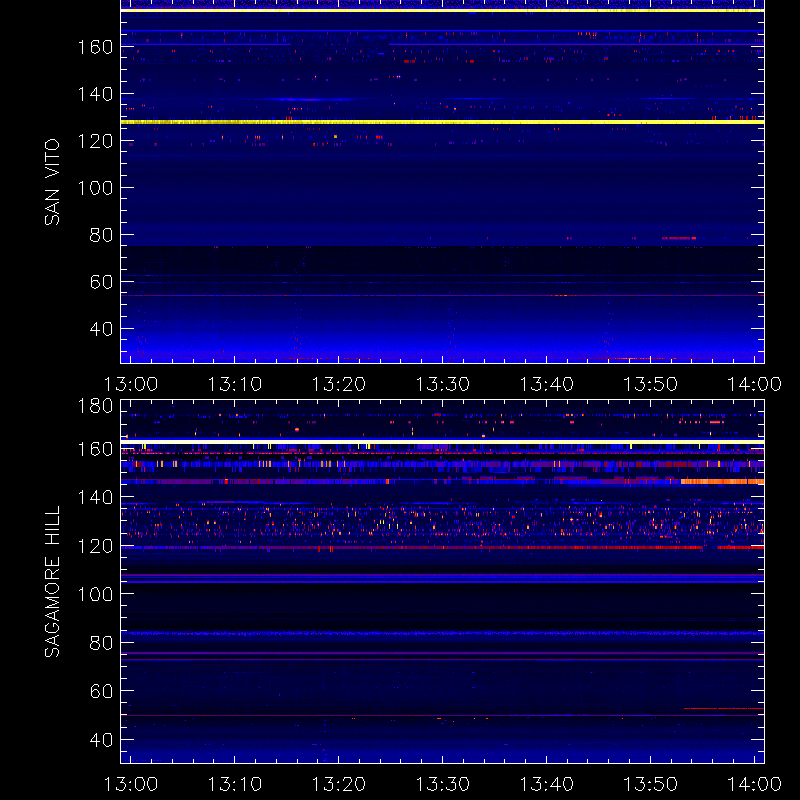Viewport: 800px width, 800px height.
Task: Select the 100 tick label on San Vito axis
Action: (x=95, y=188)
